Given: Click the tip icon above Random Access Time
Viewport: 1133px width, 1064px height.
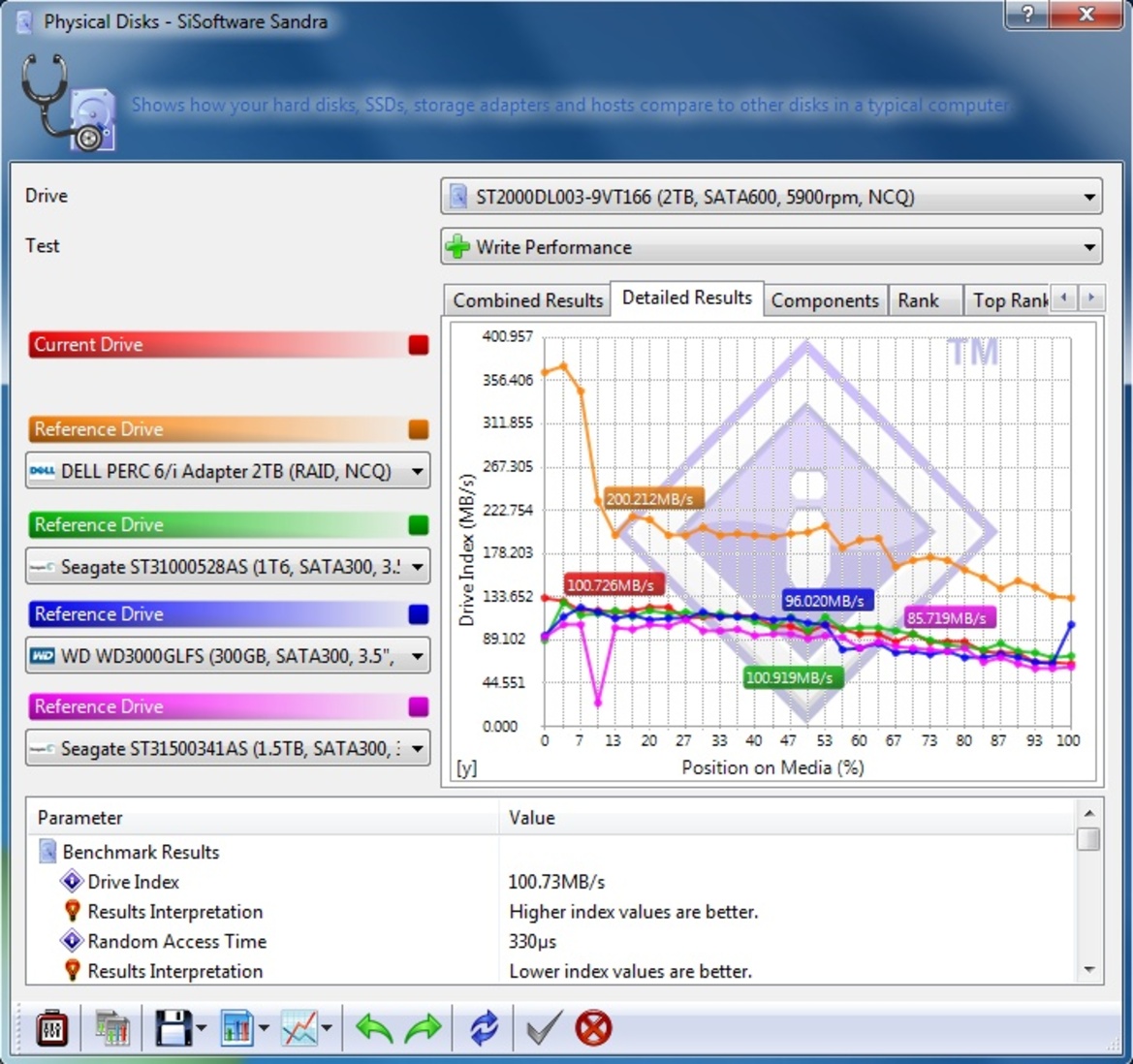Looking at the screenshot, I should pyautogui.click(x=72, y=911).
